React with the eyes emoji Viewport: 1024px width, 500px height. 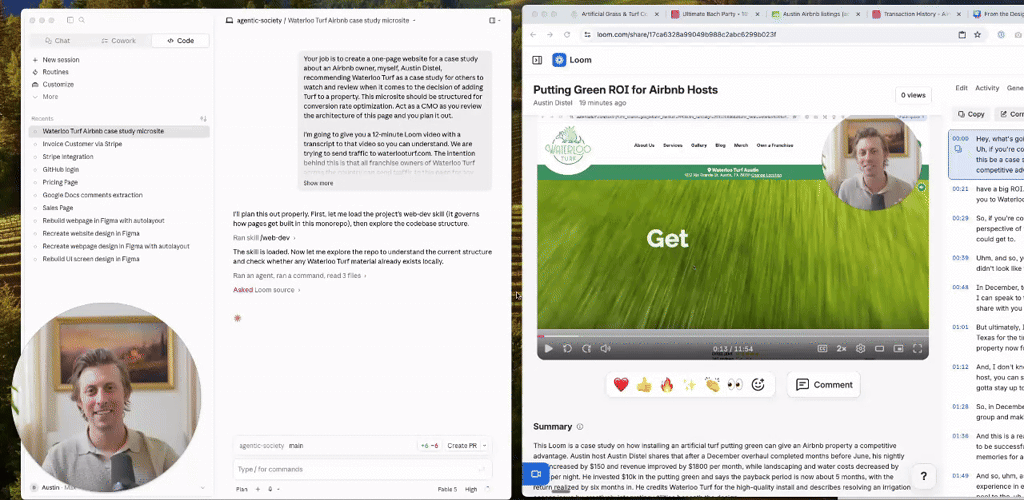point(735,385)
